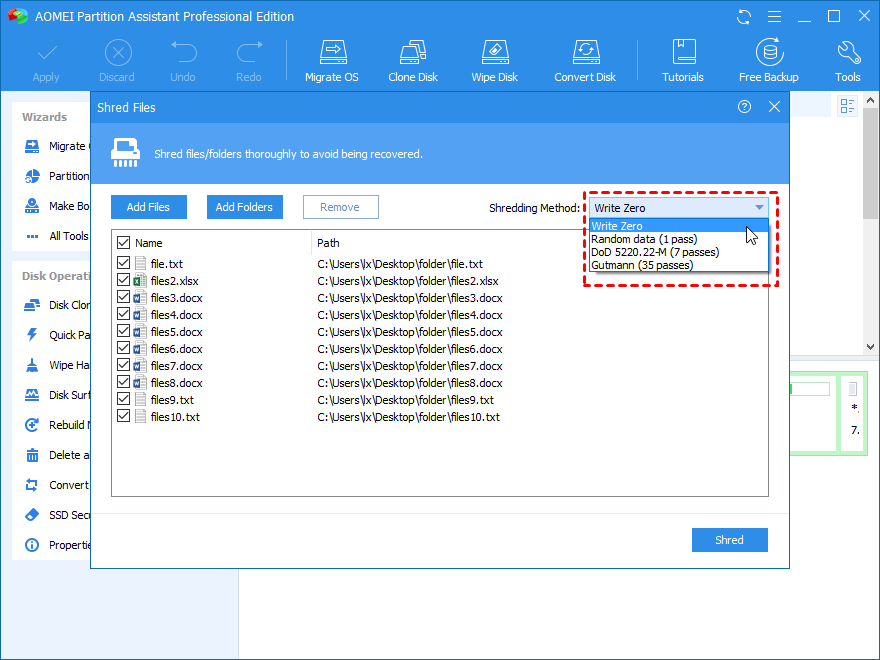Screen dimensions: 880x660
Task: Click the Wipe Hard Drive sidebar icon
Action: [x=32, y=365]
